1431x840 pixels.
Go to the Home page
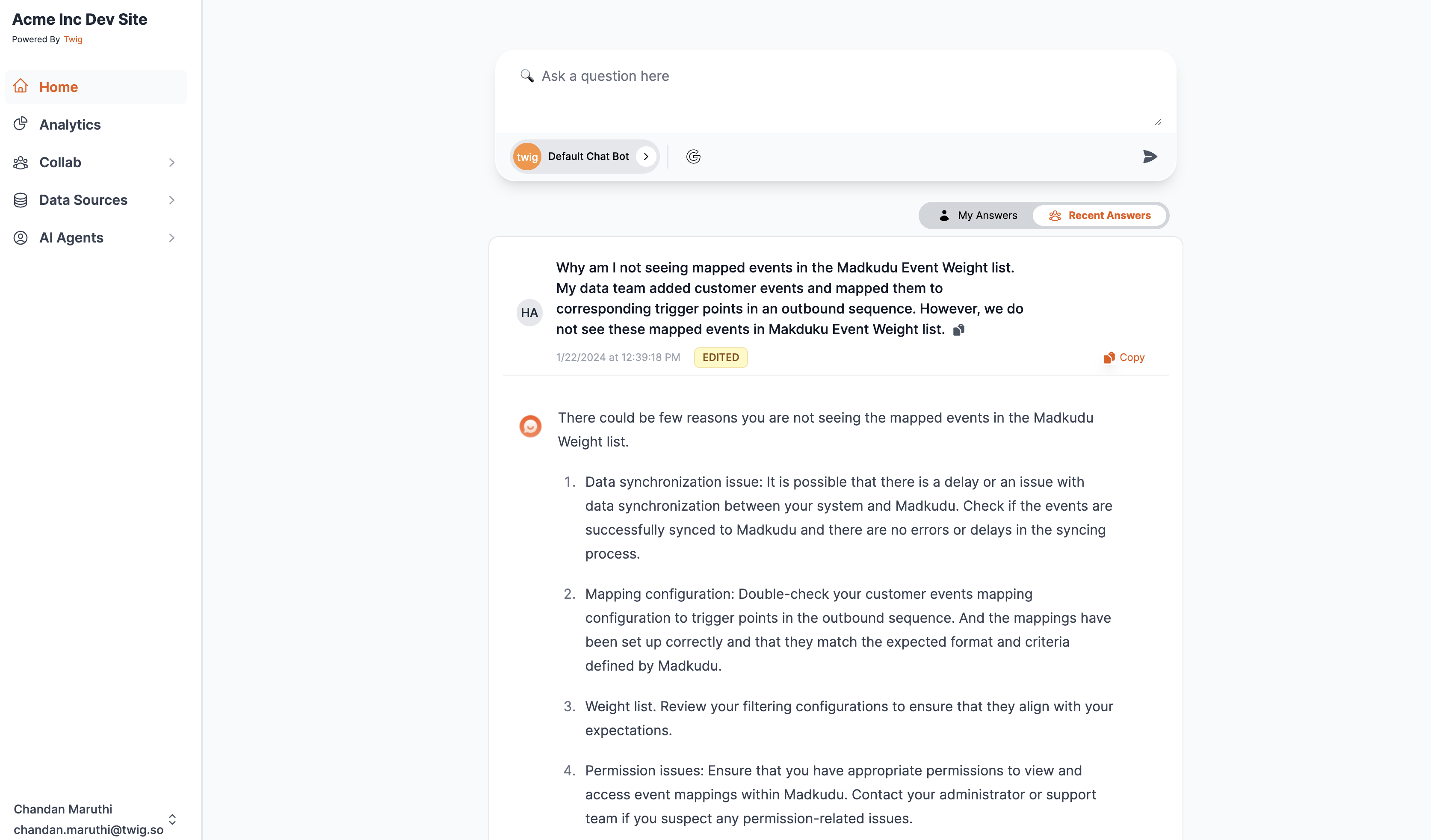pyautogui.click(x=59, y=87)
